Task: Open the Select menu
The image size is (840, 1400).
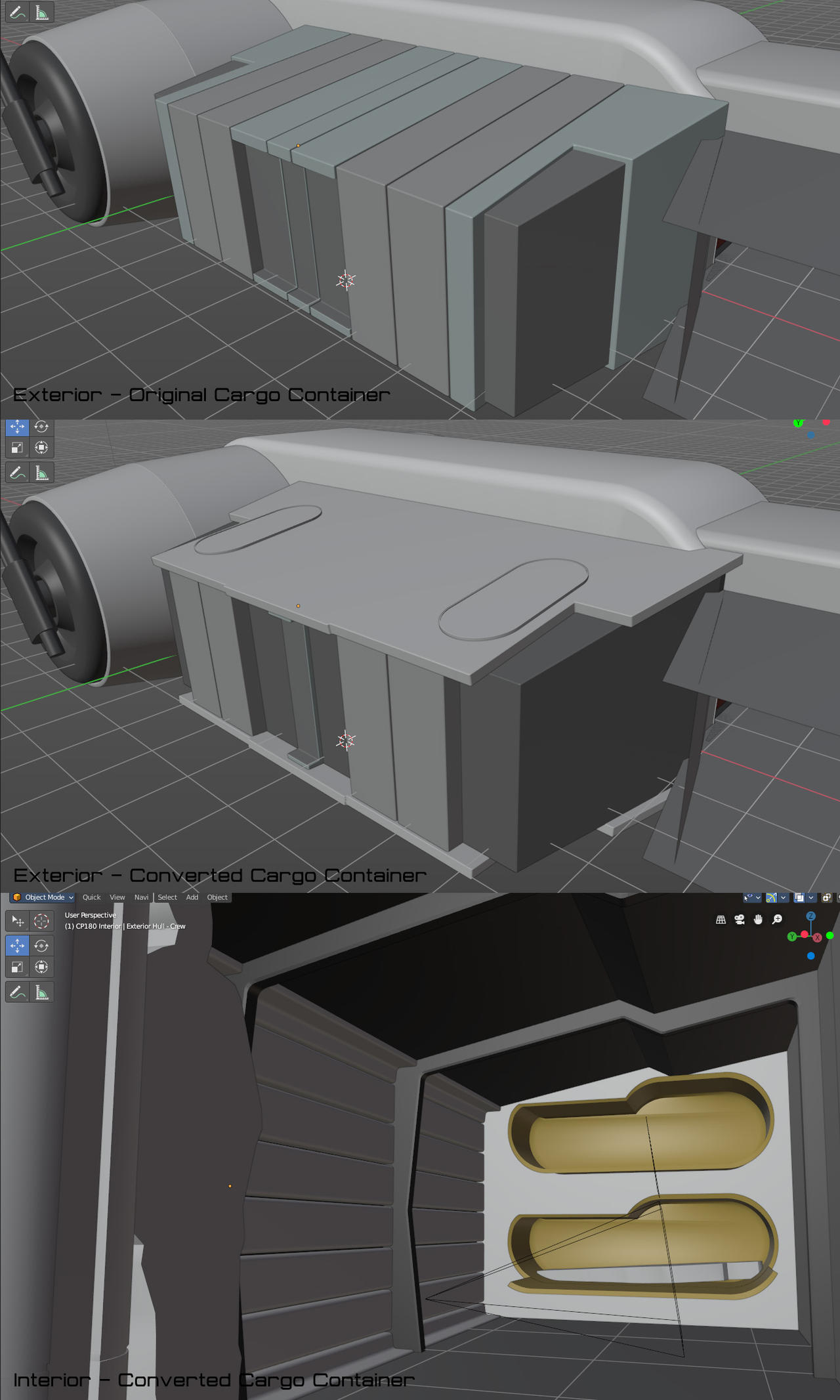Action: pyautogui.click(x=167, y=897)
